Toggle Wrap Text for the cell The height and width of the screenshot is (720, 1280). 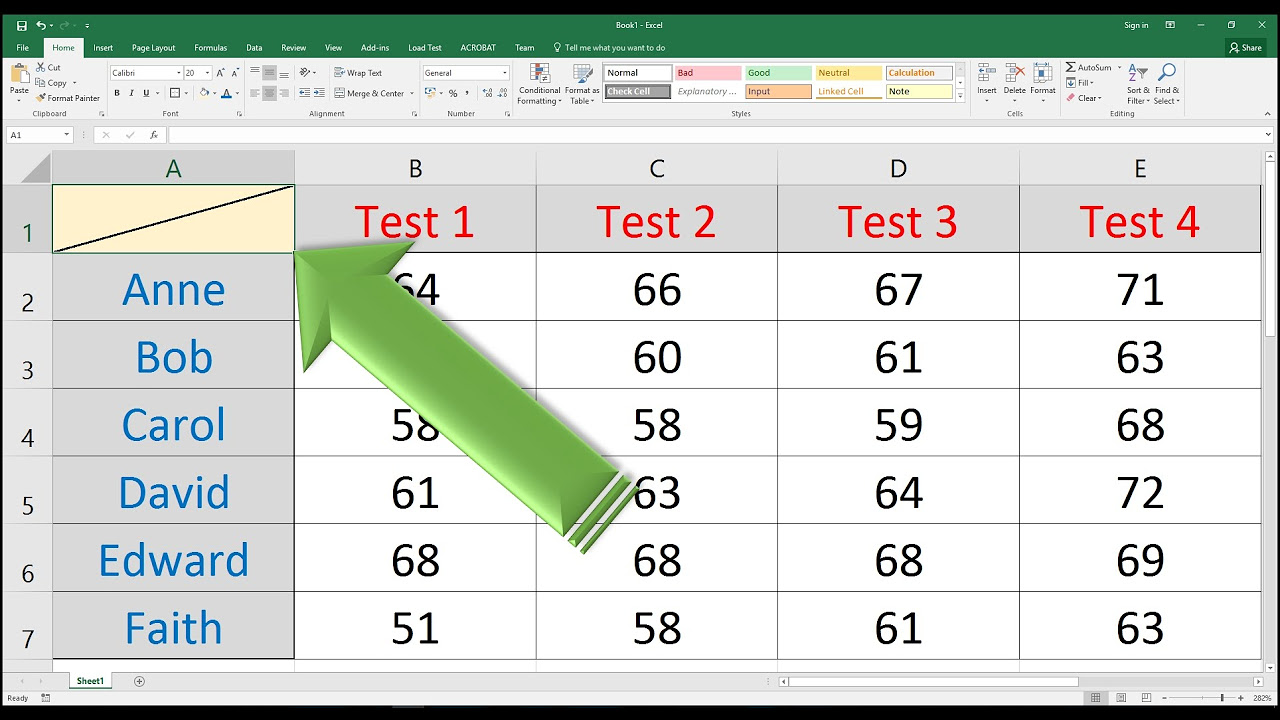[x=357, y=73]
